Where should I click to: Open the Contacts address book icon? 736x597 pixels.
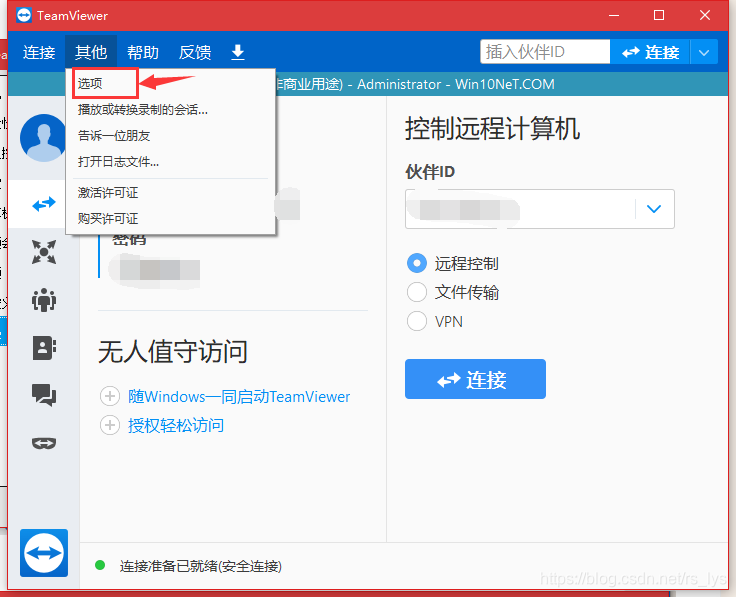coord(44,348)
